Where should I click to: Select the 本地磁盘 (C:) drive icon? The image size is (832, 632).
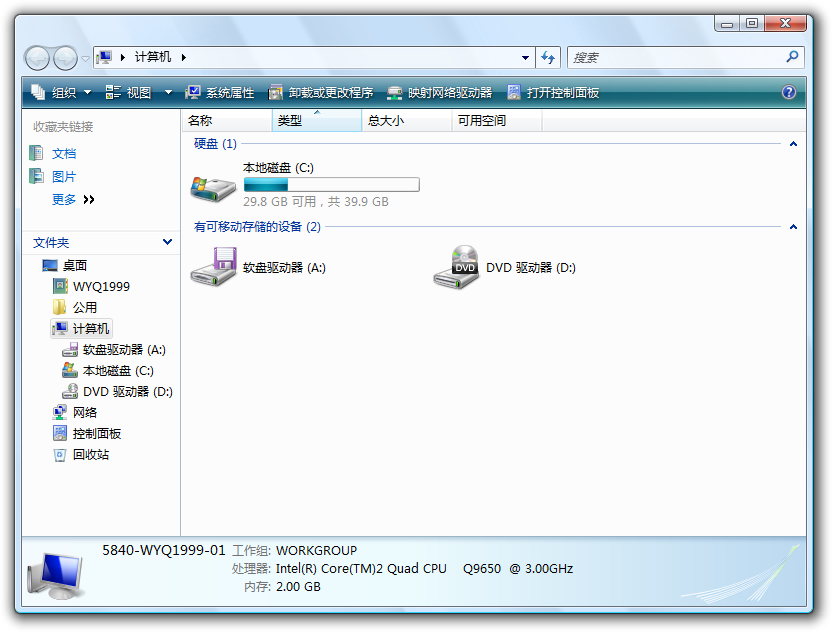click(213, 188)
